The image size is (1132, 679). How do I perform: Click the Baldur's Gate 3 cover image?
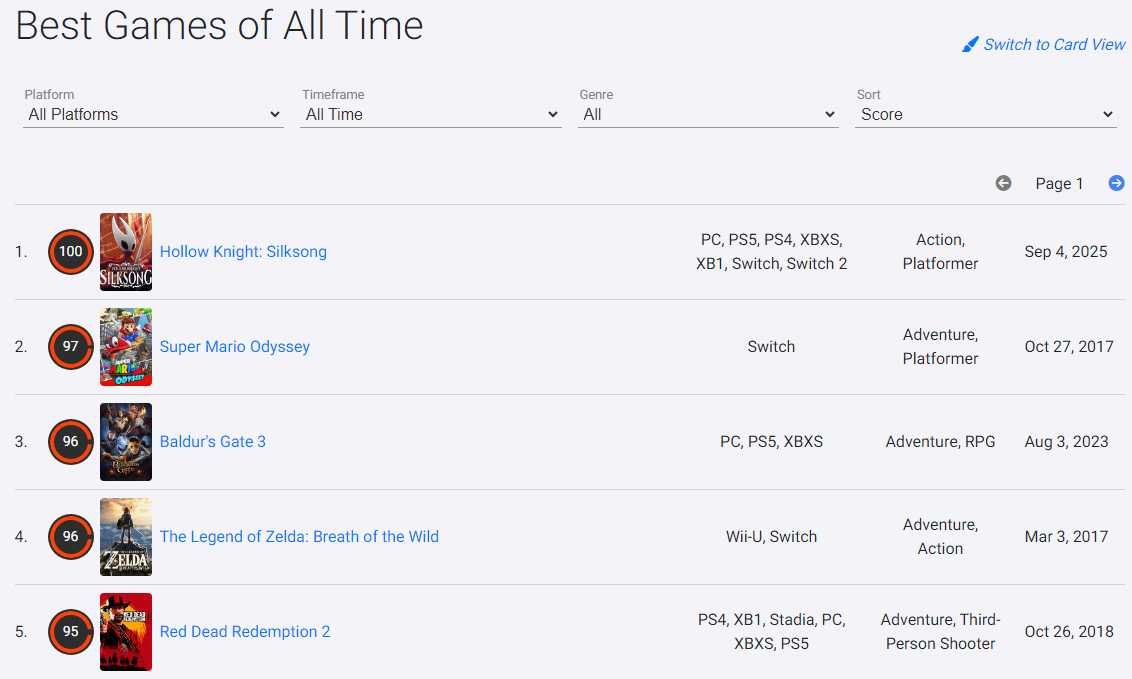coord(126,442)
